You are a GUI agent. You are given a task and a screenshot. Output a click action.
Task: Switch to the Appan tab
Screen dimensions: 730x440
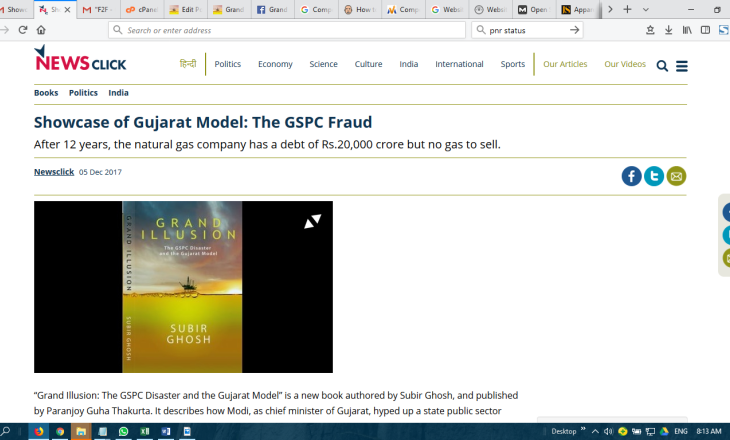577,9
